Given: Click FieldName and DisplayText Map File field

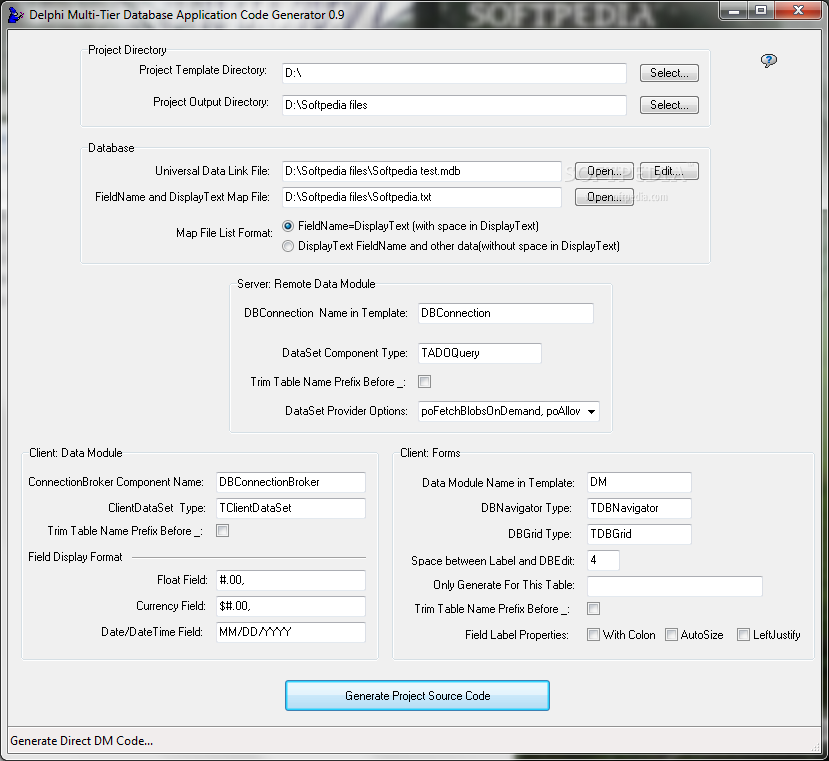Looking at the screenshot, I should [x=421, y=197].
